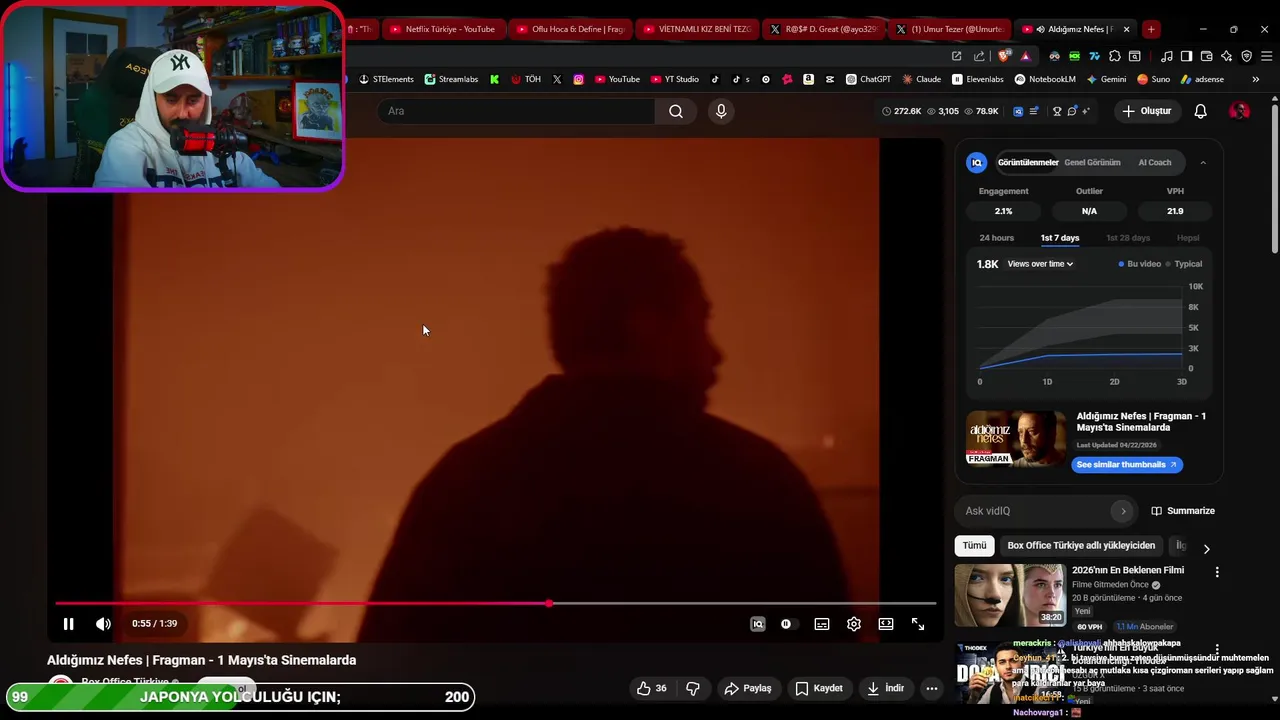Click the progress bar scrubber handle

click(549, 603)
